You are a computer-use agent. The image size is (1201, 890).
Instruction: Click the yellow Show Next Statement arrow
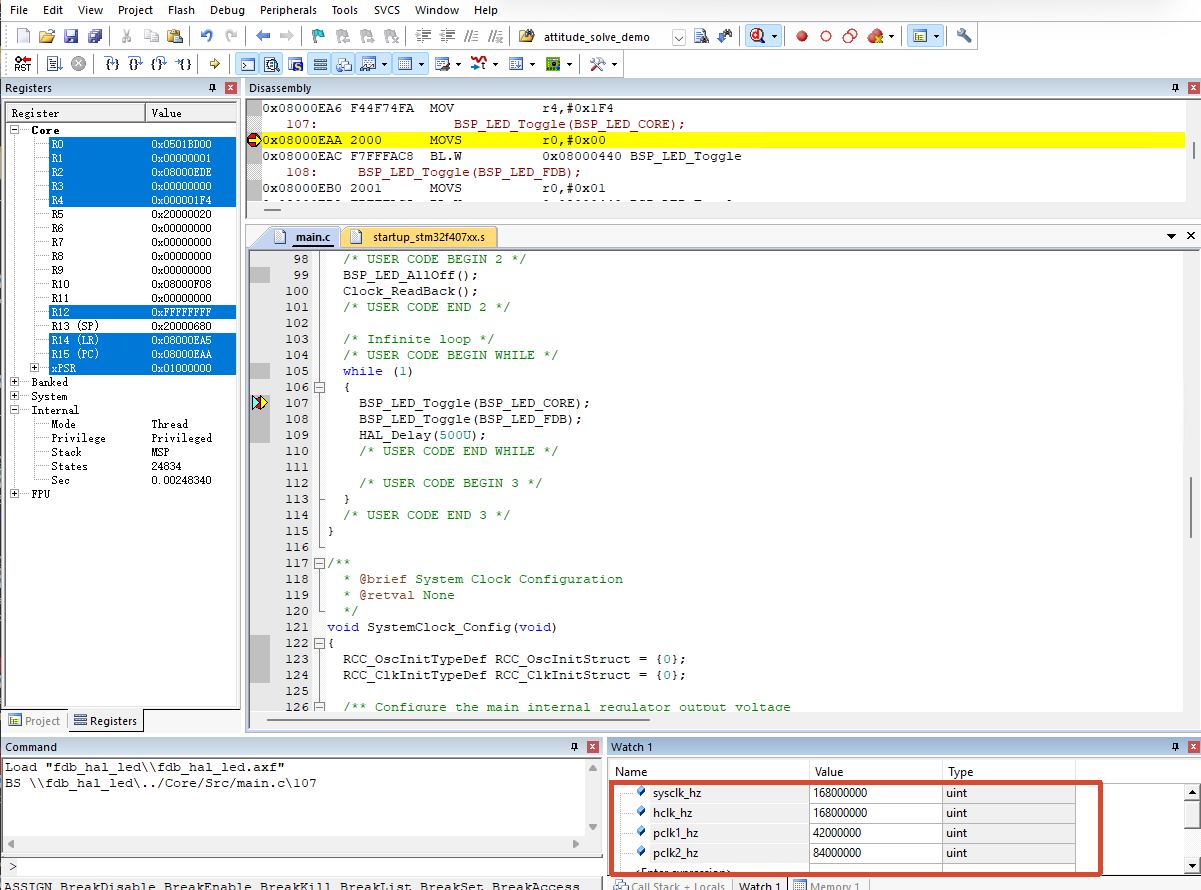215,64
